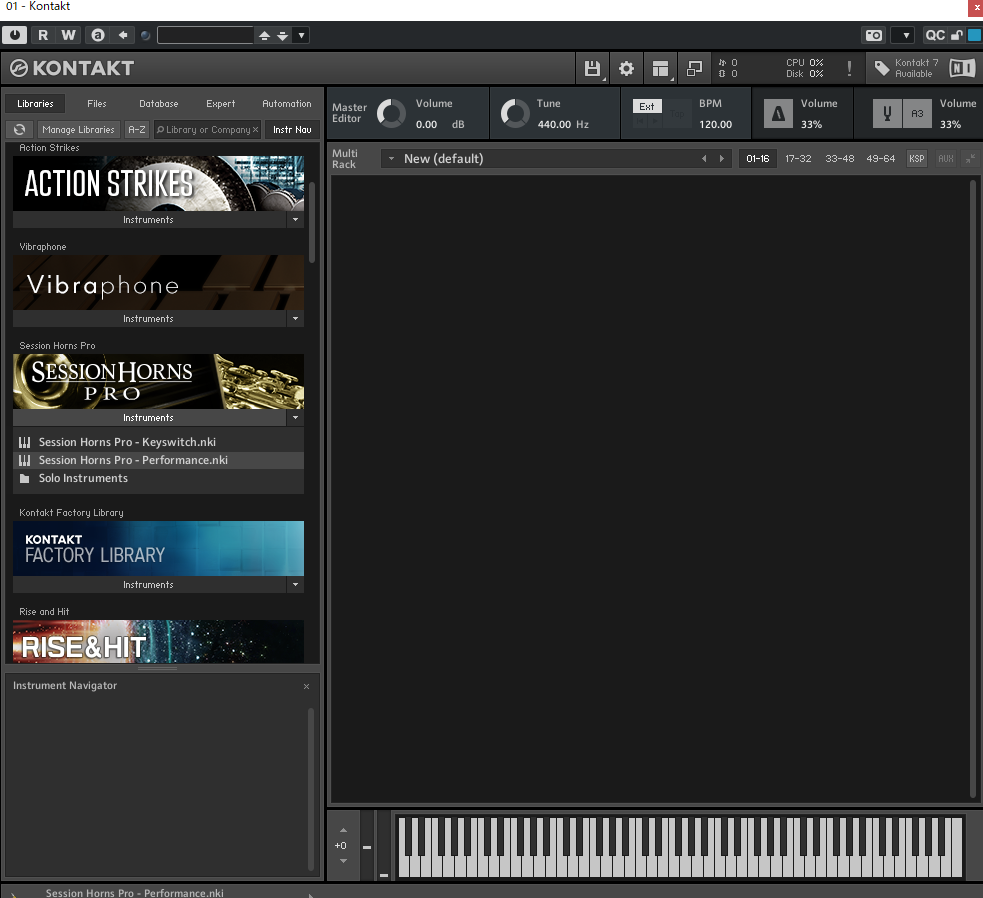Select the 17-32 rack pages tab
This screenshot has width=983, height=898.
pyautogui.click(x=798, y=158)
